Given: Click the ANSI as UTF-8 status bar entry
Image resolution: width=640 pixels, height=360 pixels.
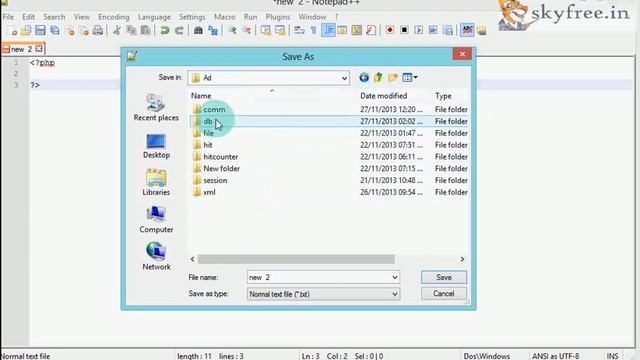Looking at the screenshot, I should [x=556, y=356].
